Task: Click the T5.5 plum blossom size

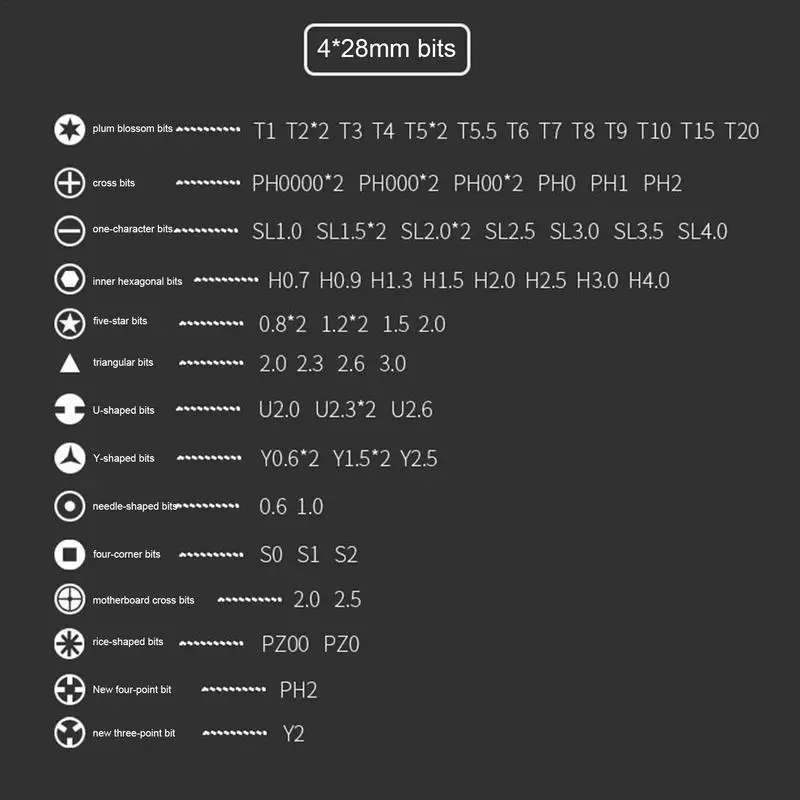Action: [477, 131]
